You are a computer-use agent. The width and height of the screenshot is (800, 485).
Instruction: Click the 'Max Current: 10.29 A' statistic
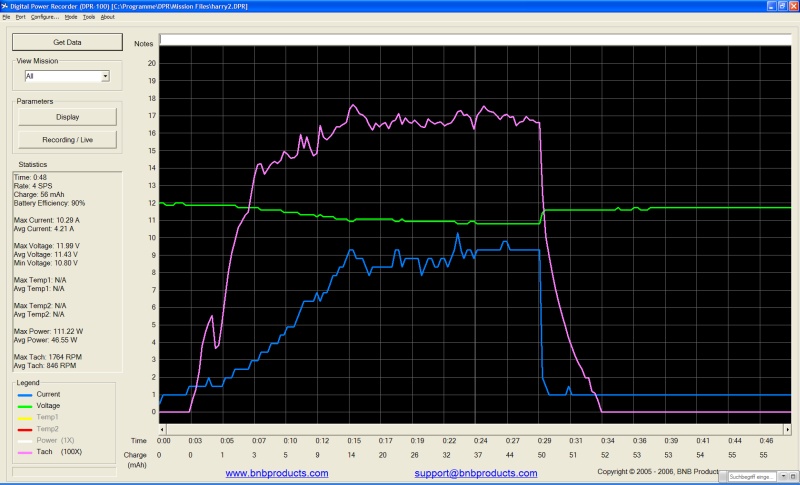pos(46,220)
